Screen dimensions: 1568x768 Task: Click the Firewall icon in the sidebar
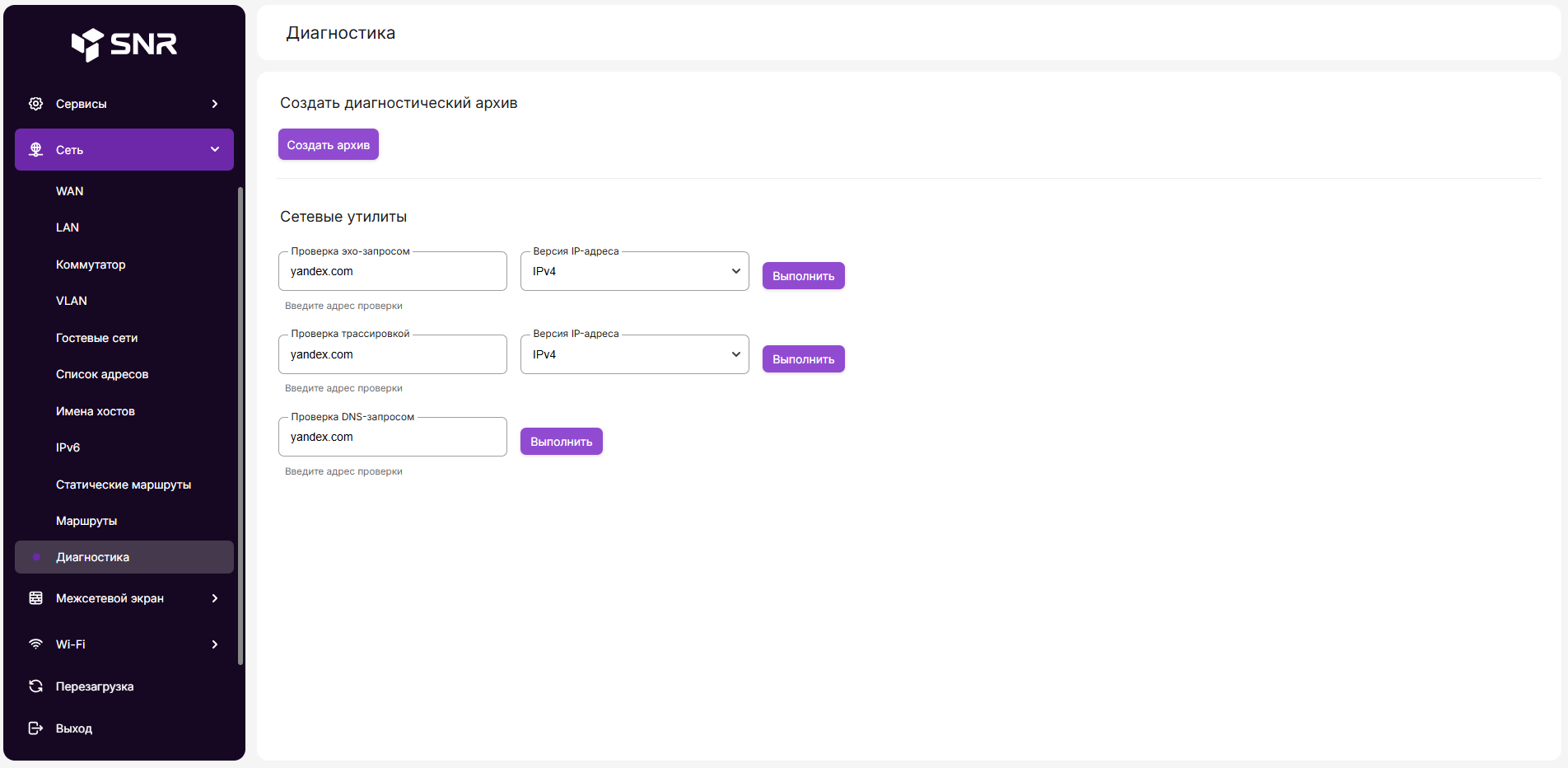(x=36, y=598)
